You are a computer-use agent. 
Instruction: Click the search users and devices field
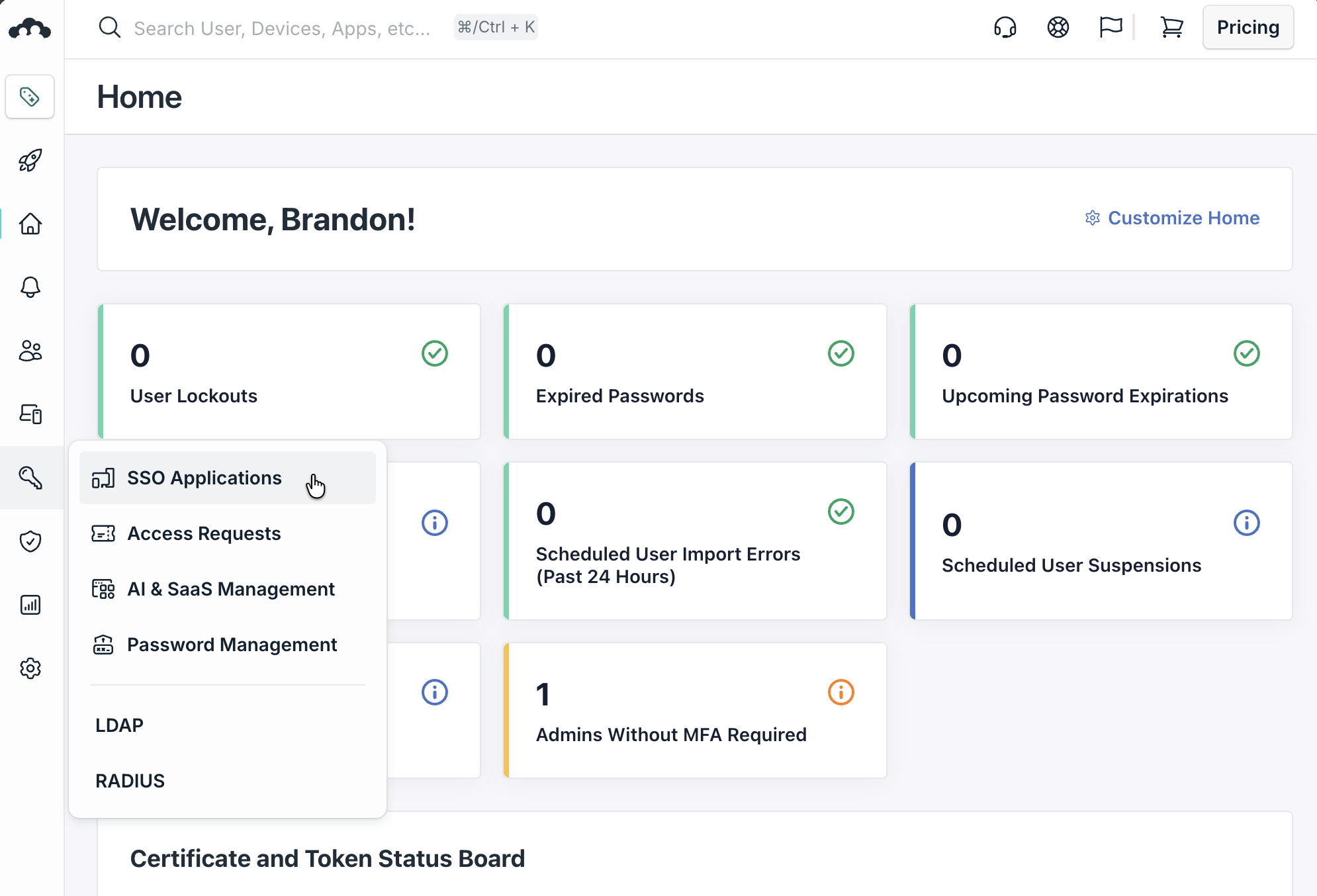click(281, 28)
